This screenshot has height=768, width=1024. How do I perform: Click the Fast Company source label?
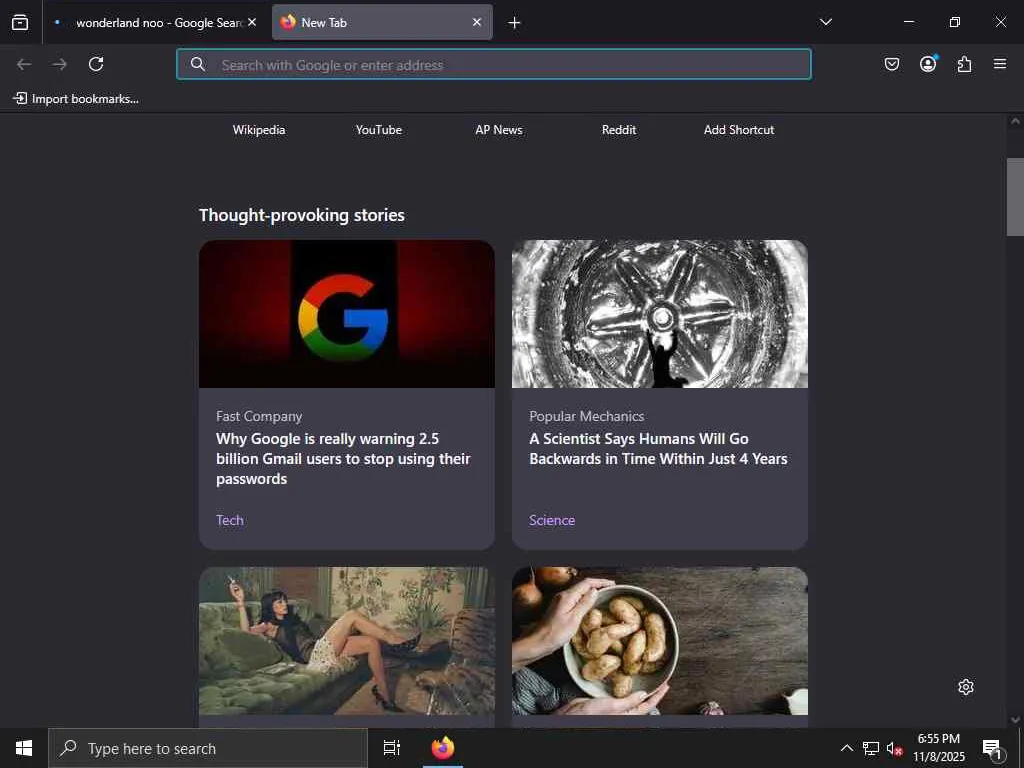click(259, 416)
